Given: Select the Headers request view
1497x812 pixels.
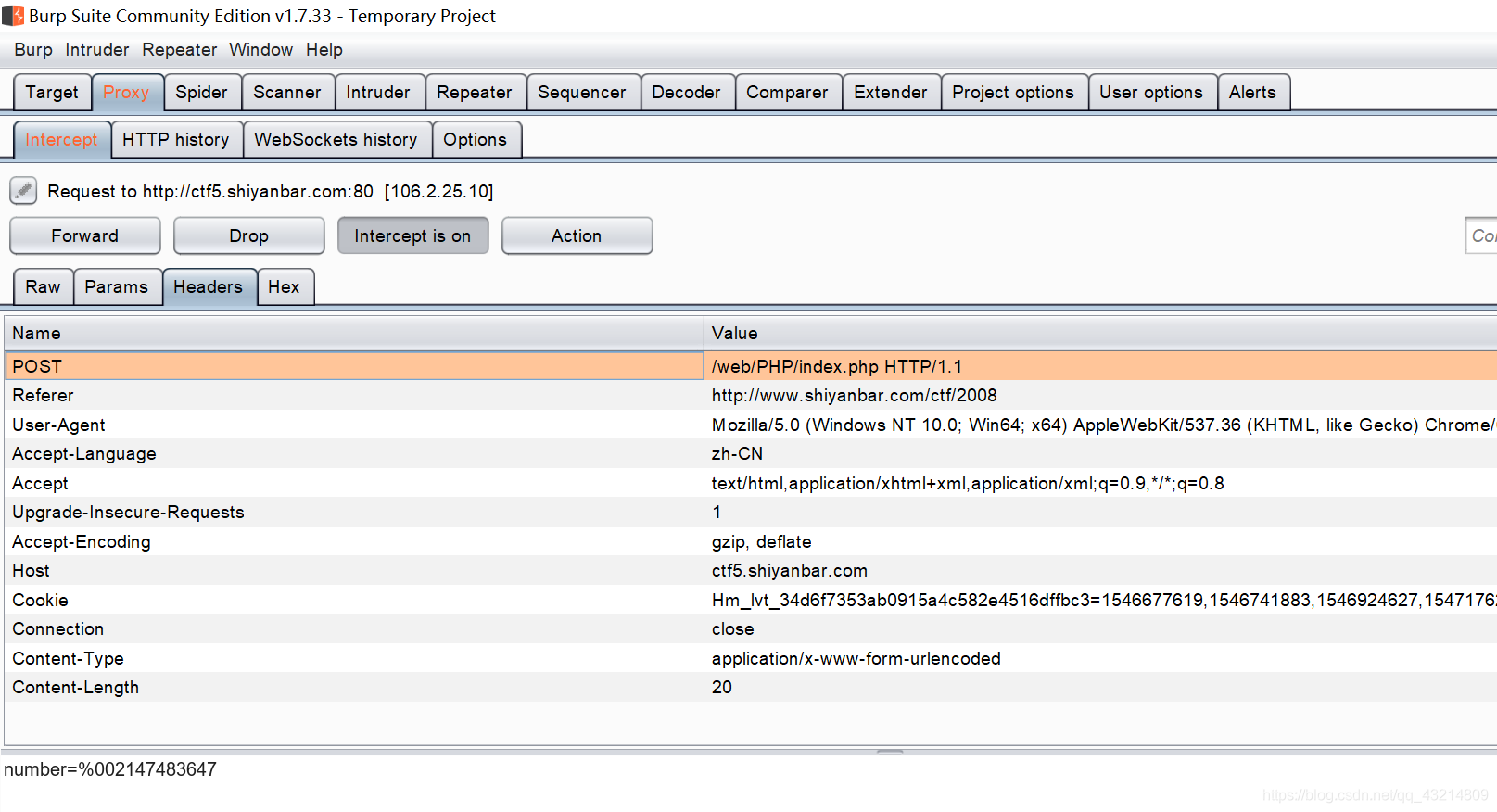Looking at the screenshot, I should pyautogui.click(x=208, y=287).
